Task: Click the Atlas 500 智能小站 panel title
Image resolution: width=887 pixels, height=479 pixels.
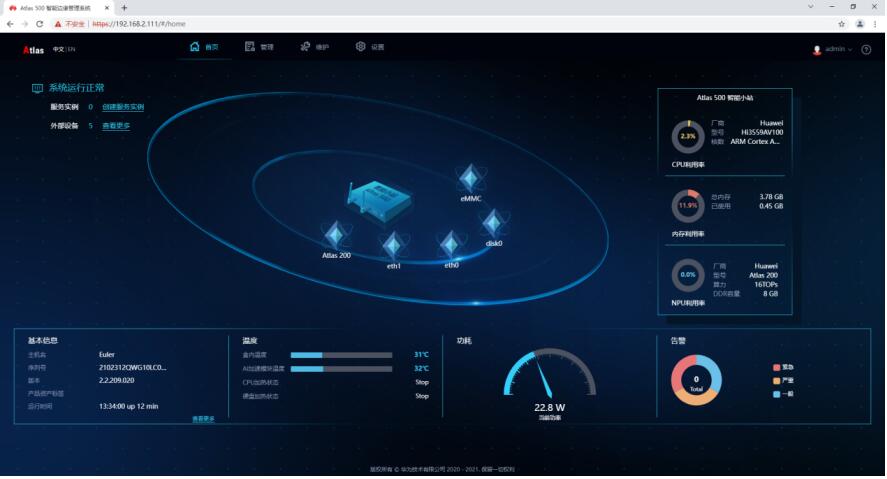Action: tap(725, 98)
